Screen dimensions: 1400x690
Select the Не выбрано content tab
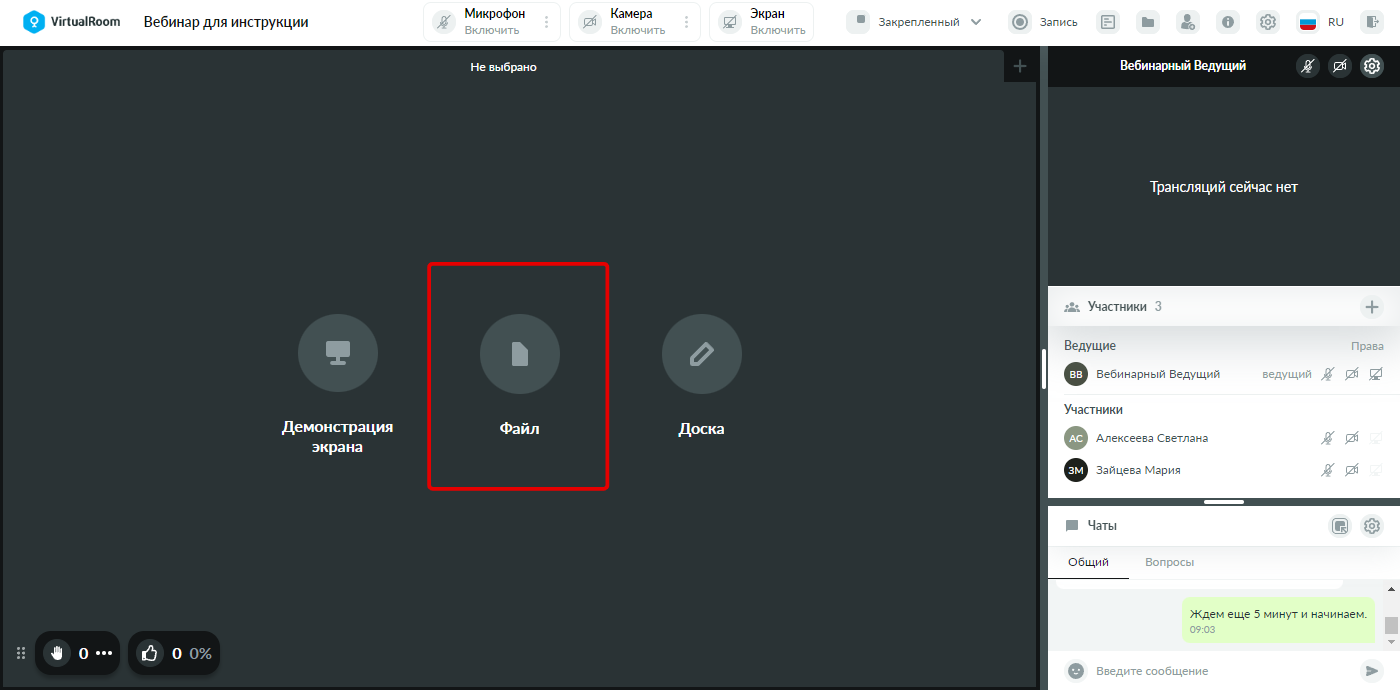click(504, 67)
